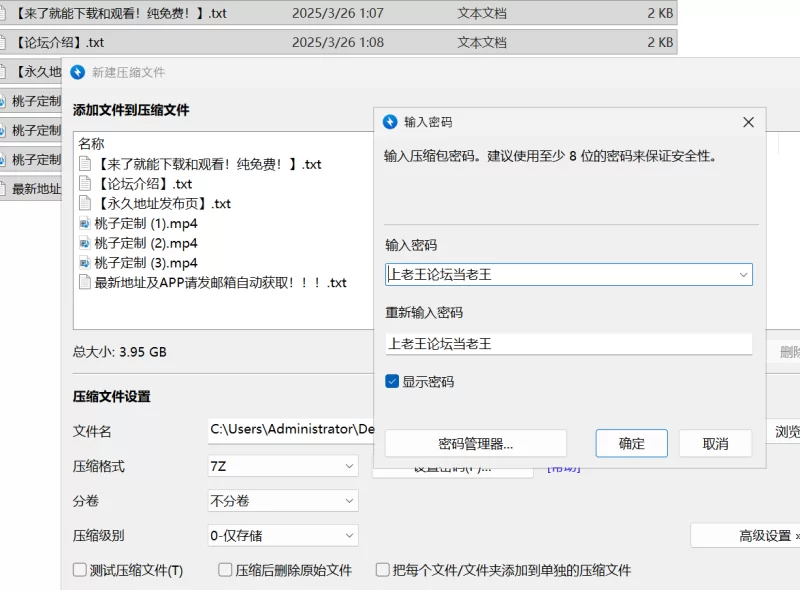
Task: Expand the 输入密码 combo box arrow
Action: pos(743,275)
